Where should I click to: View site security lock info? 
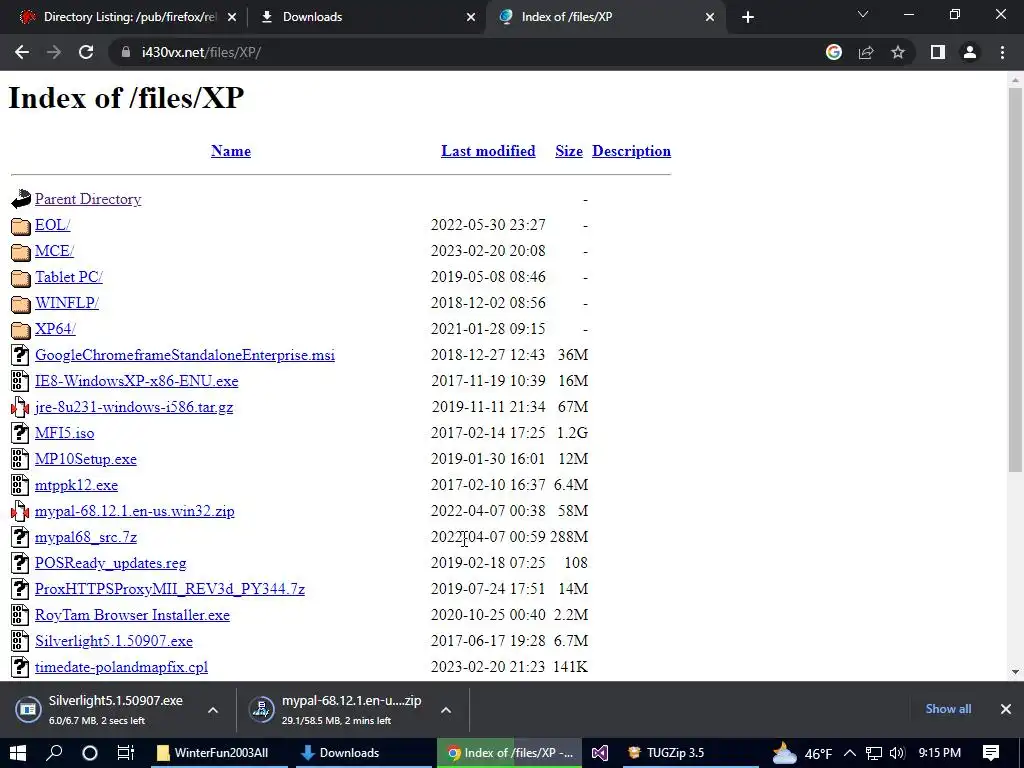[125, 52]
